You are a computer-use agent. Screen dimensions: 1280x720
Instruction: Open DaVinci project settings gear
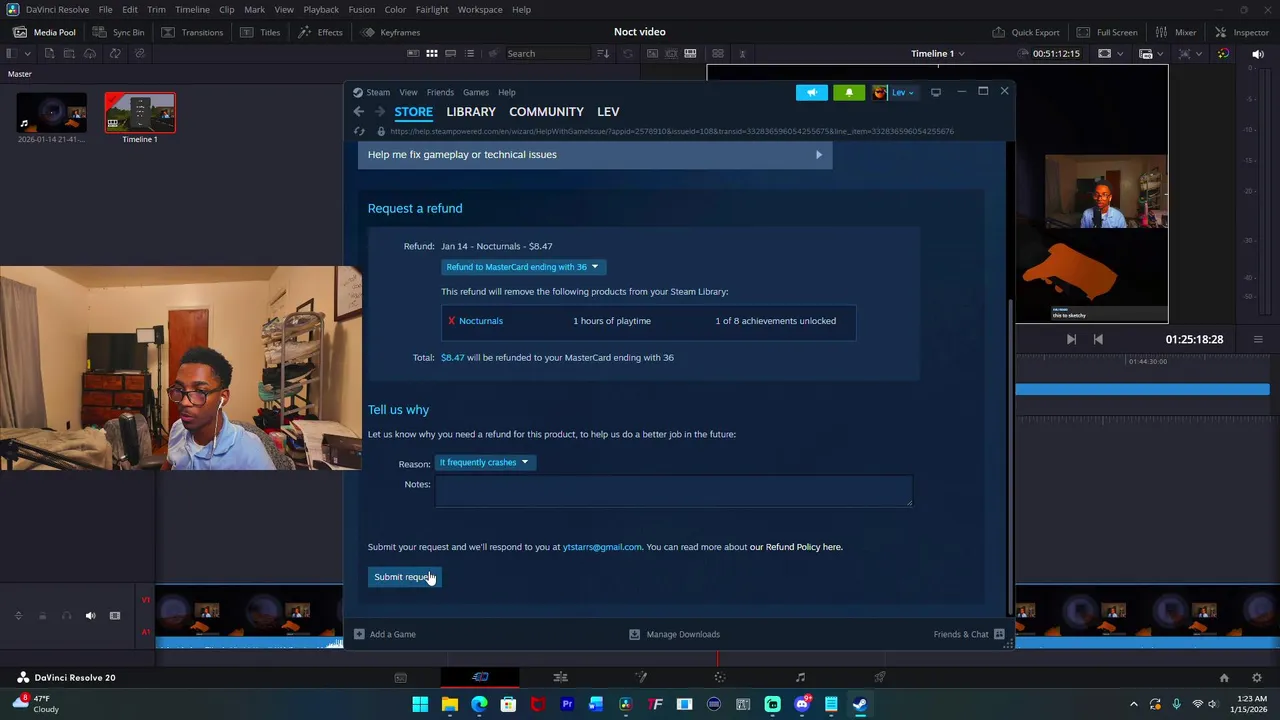point(1257,677)
